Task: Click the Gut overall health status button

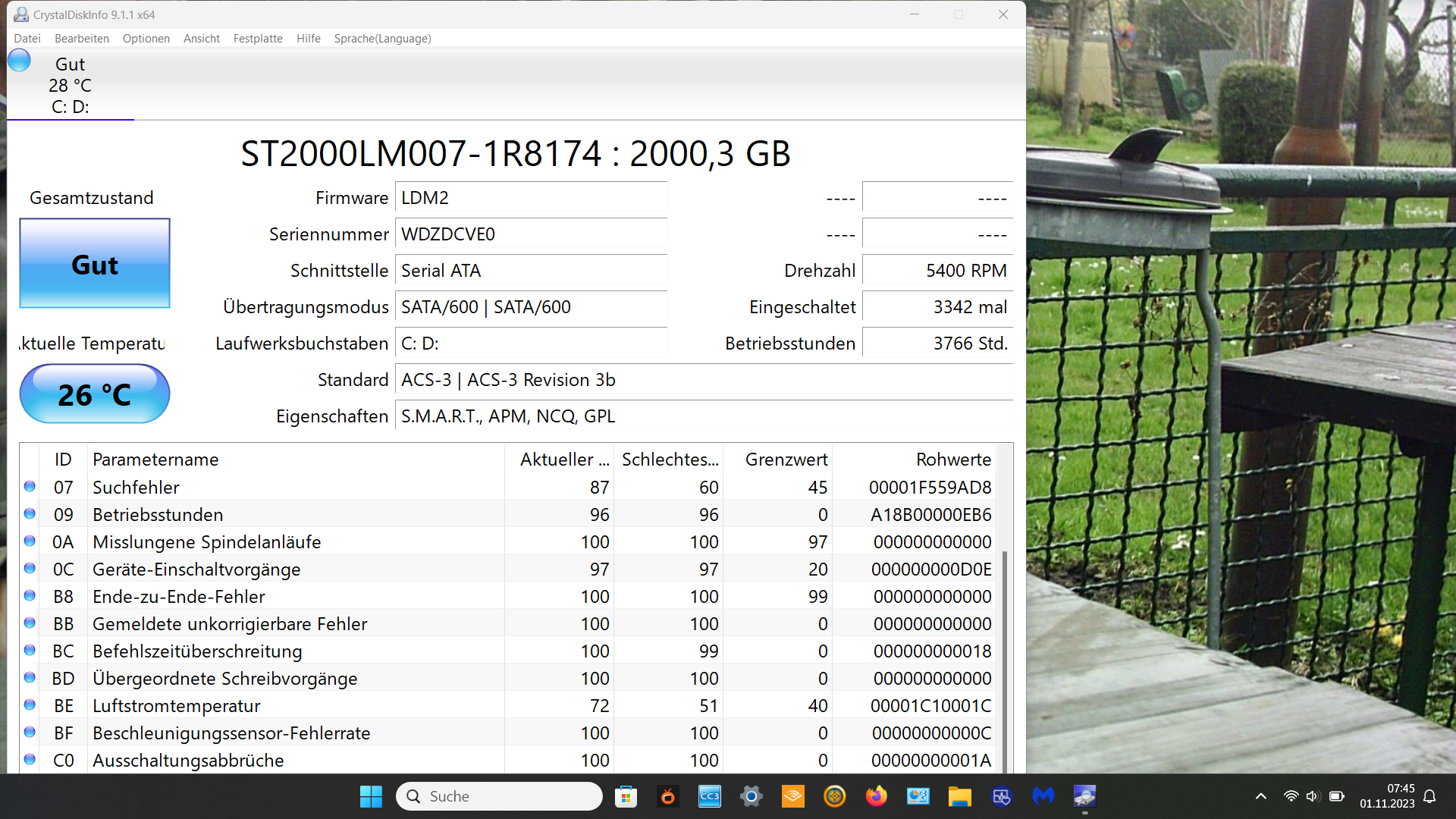Action: tap(95, 264)
